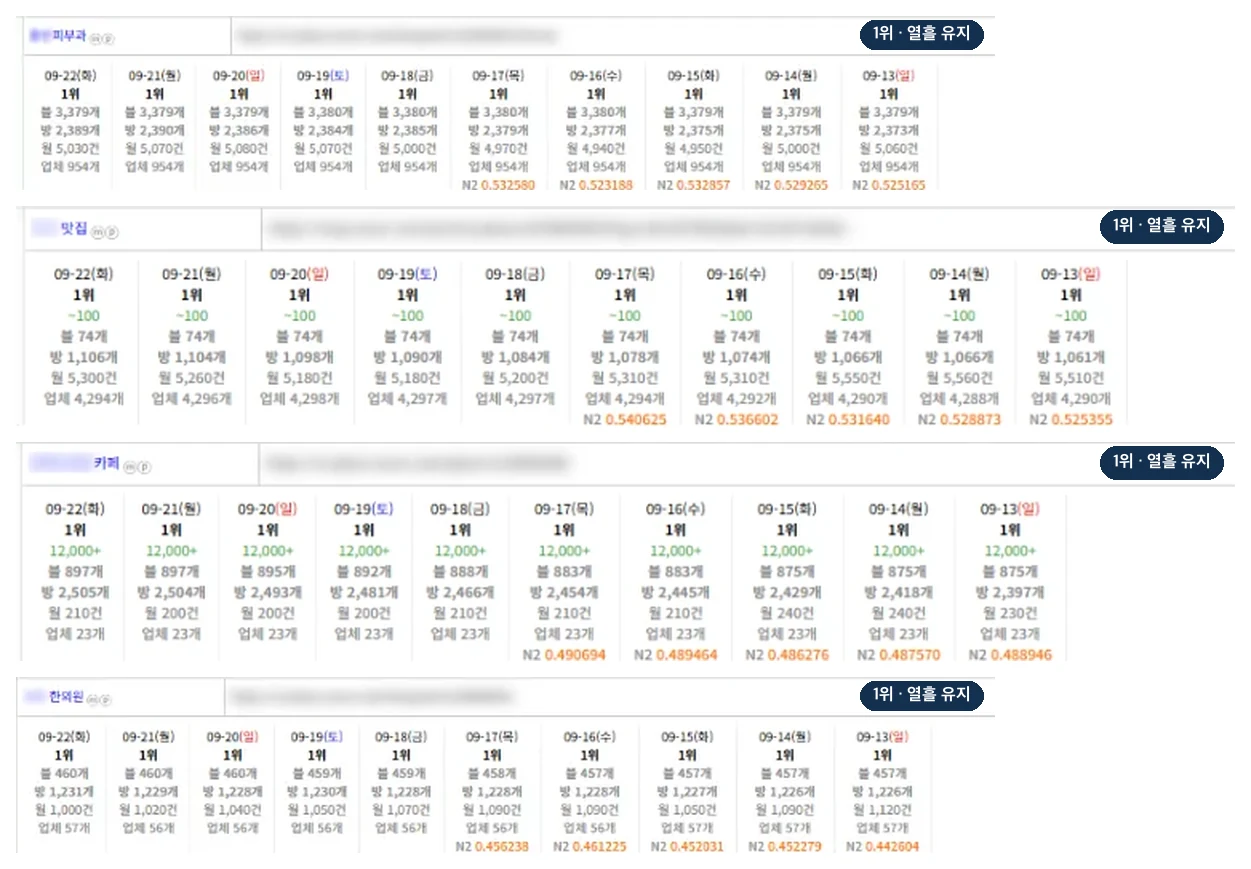Click 09-22(화) date in the 카페 table

[75, 509]
